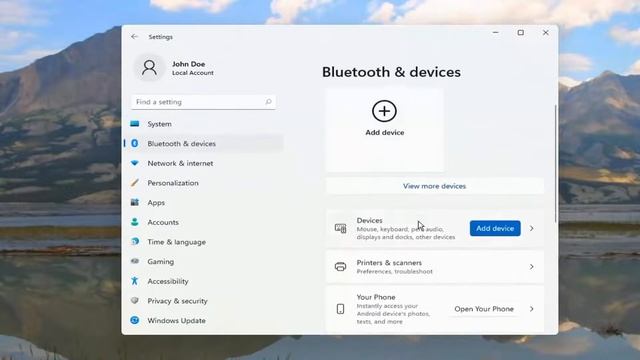This screenshot has height=360, width=640.
Task: Expand Your Phone row chevron
Action: pos(531,309)
